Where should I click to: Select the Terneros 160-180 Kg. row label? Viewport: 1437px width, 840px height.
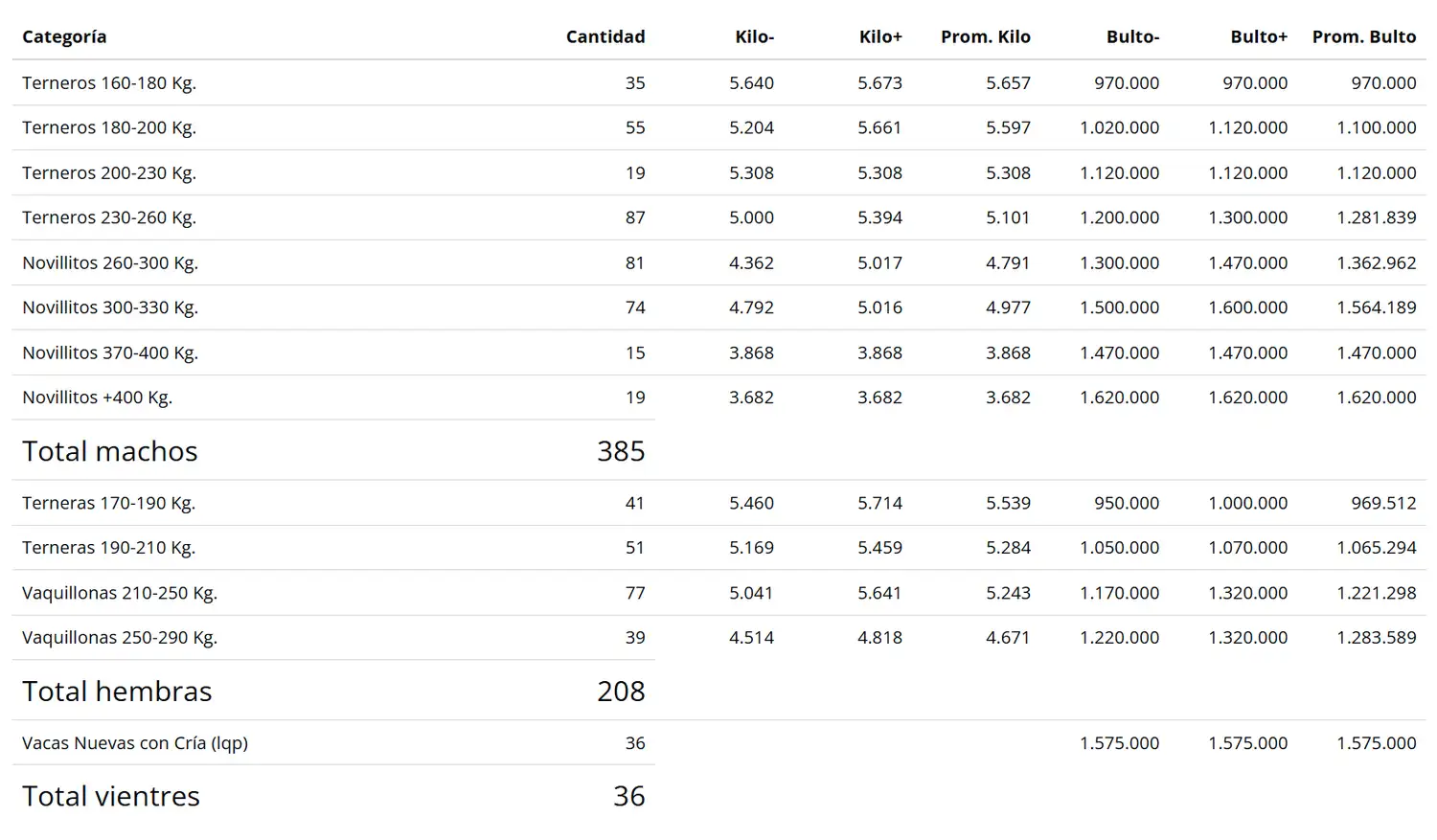[109, 83]
